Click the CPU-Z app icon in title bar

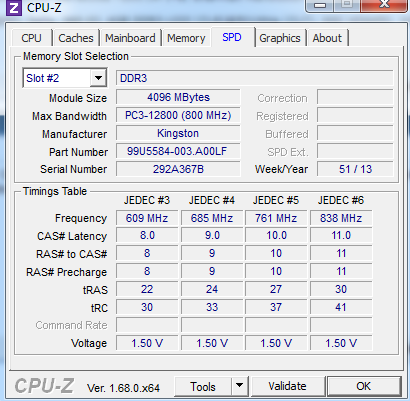click(14, 7)
